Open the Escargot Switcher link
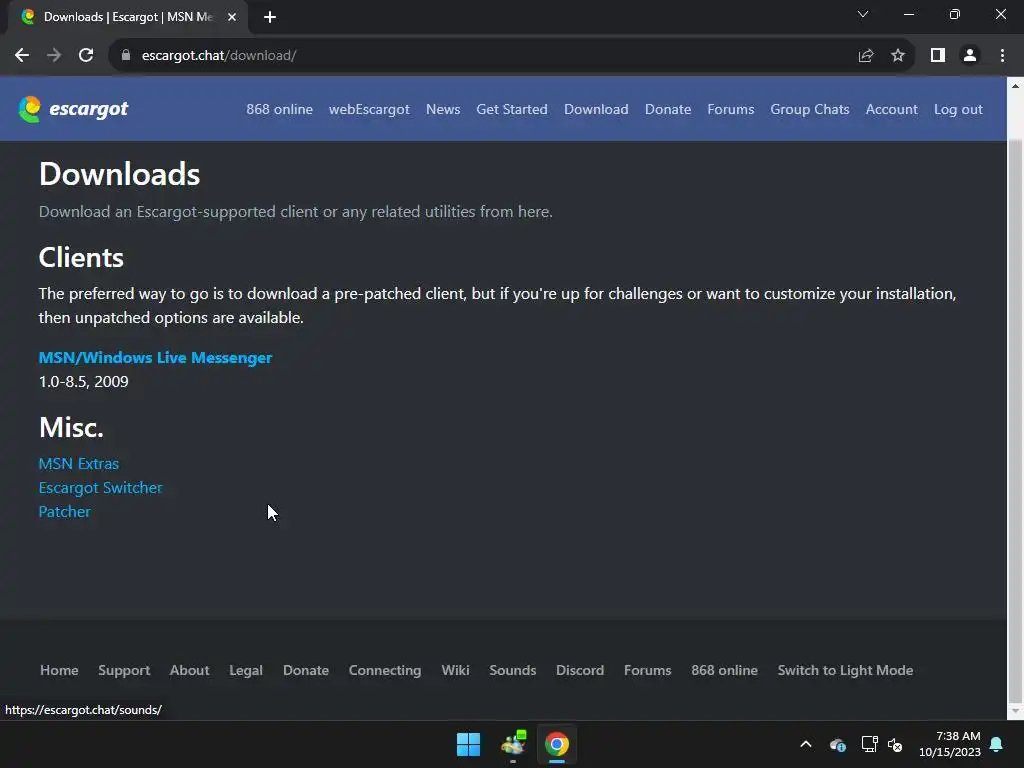Viewport: 1024px width, 768px height. point(101,488)
